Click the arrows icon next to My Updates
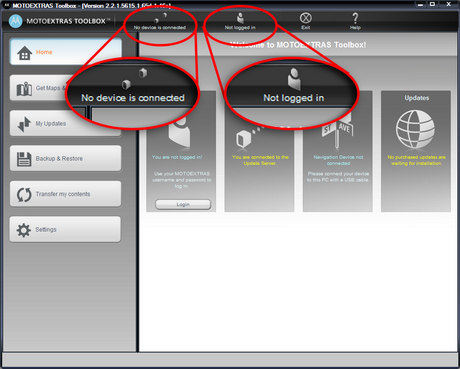460x369 pixels. pos(24,124)
